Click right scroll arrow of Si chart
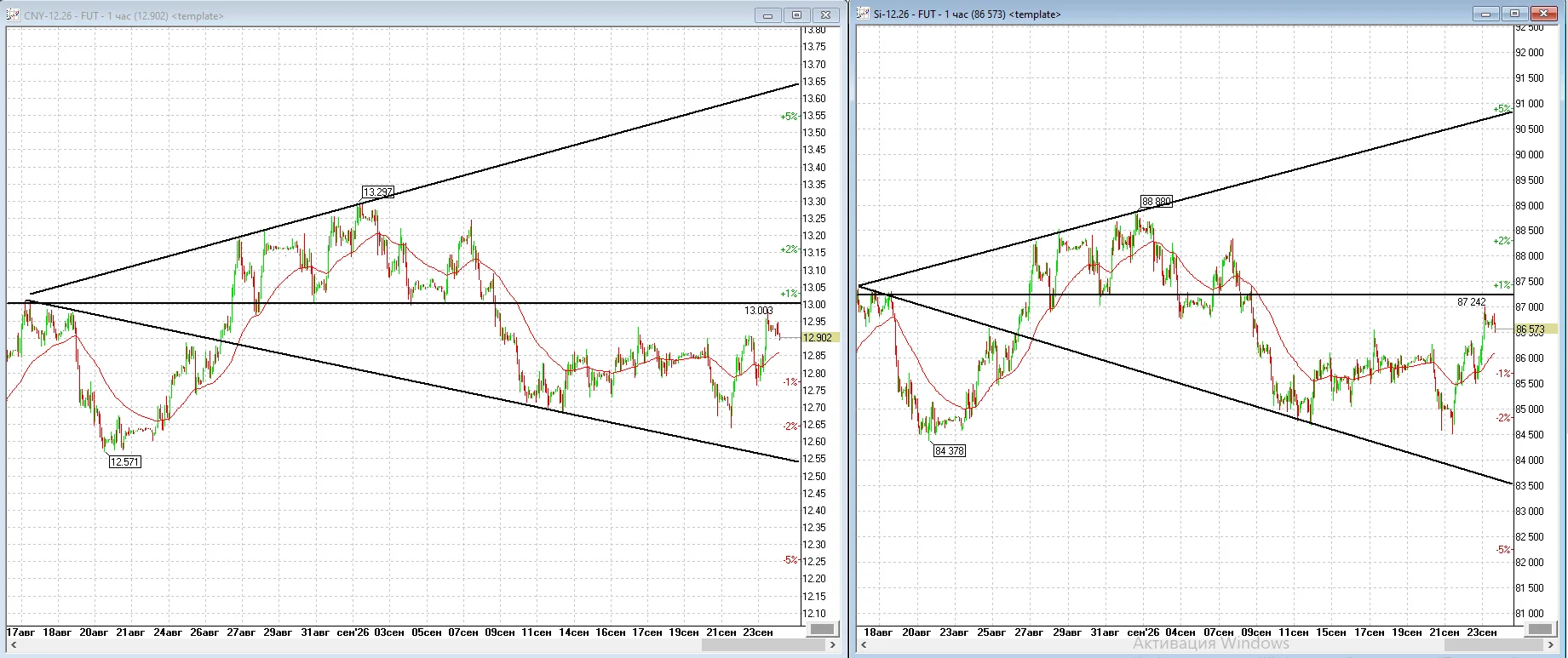 tap(1550, 645)
